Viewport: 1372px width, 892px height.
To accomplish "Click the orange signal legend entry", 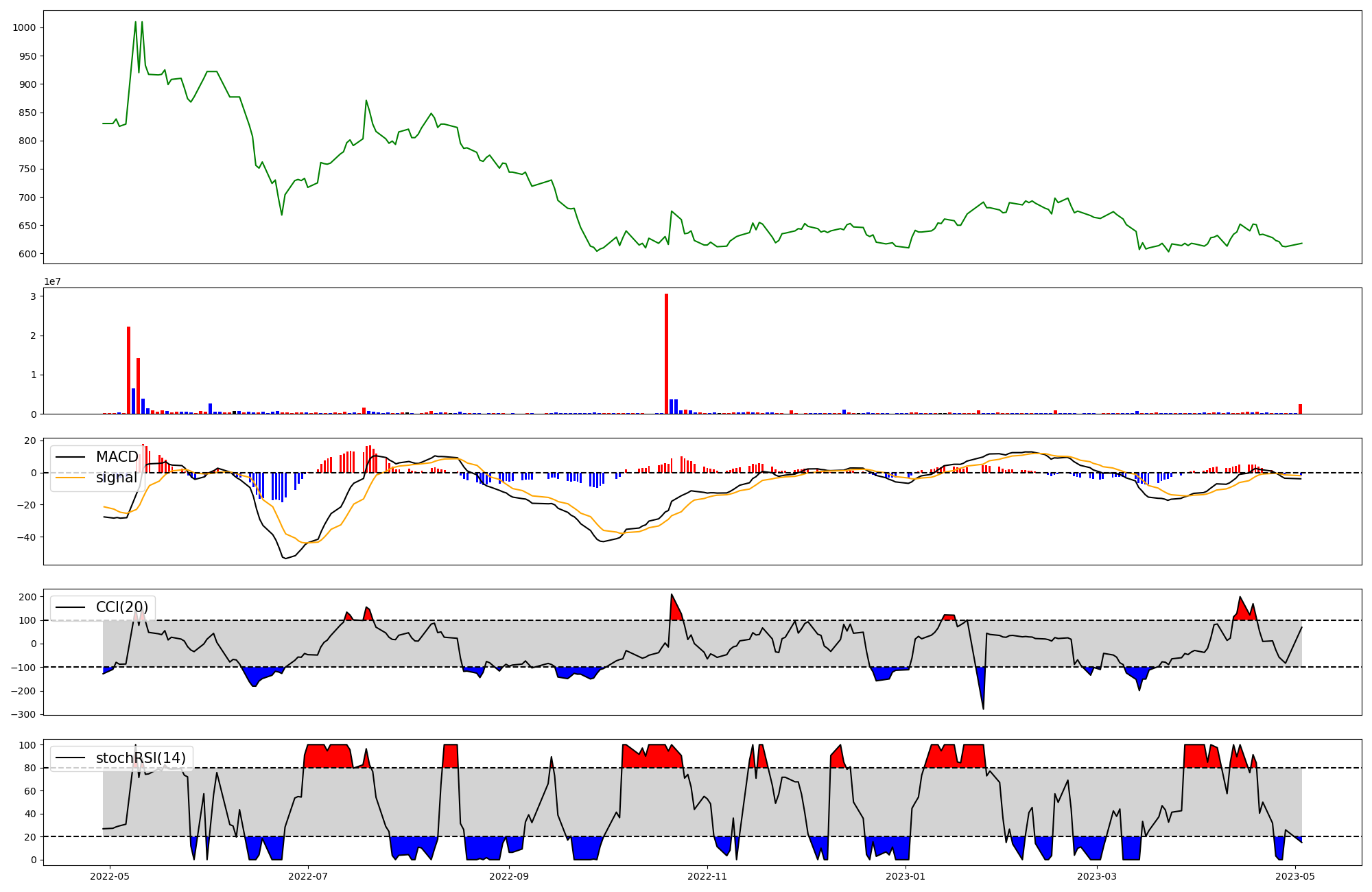I will [116, 478].
